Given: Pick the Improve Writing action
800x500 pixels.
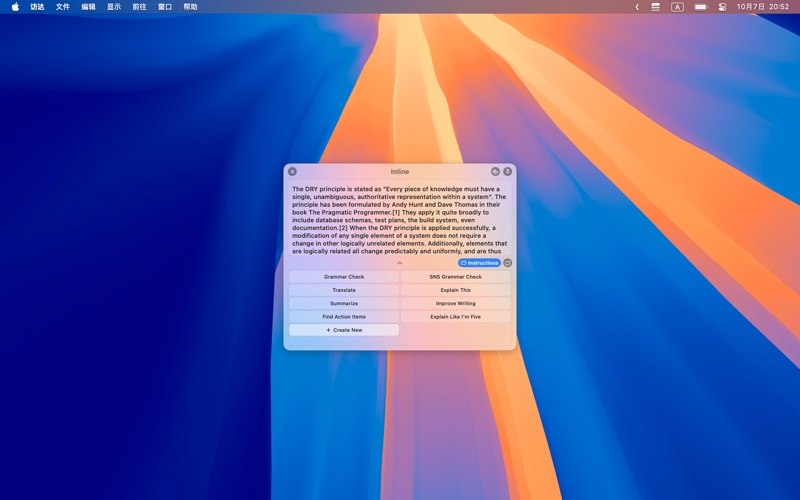Looking at the screenshot, I should pos(455,303).
